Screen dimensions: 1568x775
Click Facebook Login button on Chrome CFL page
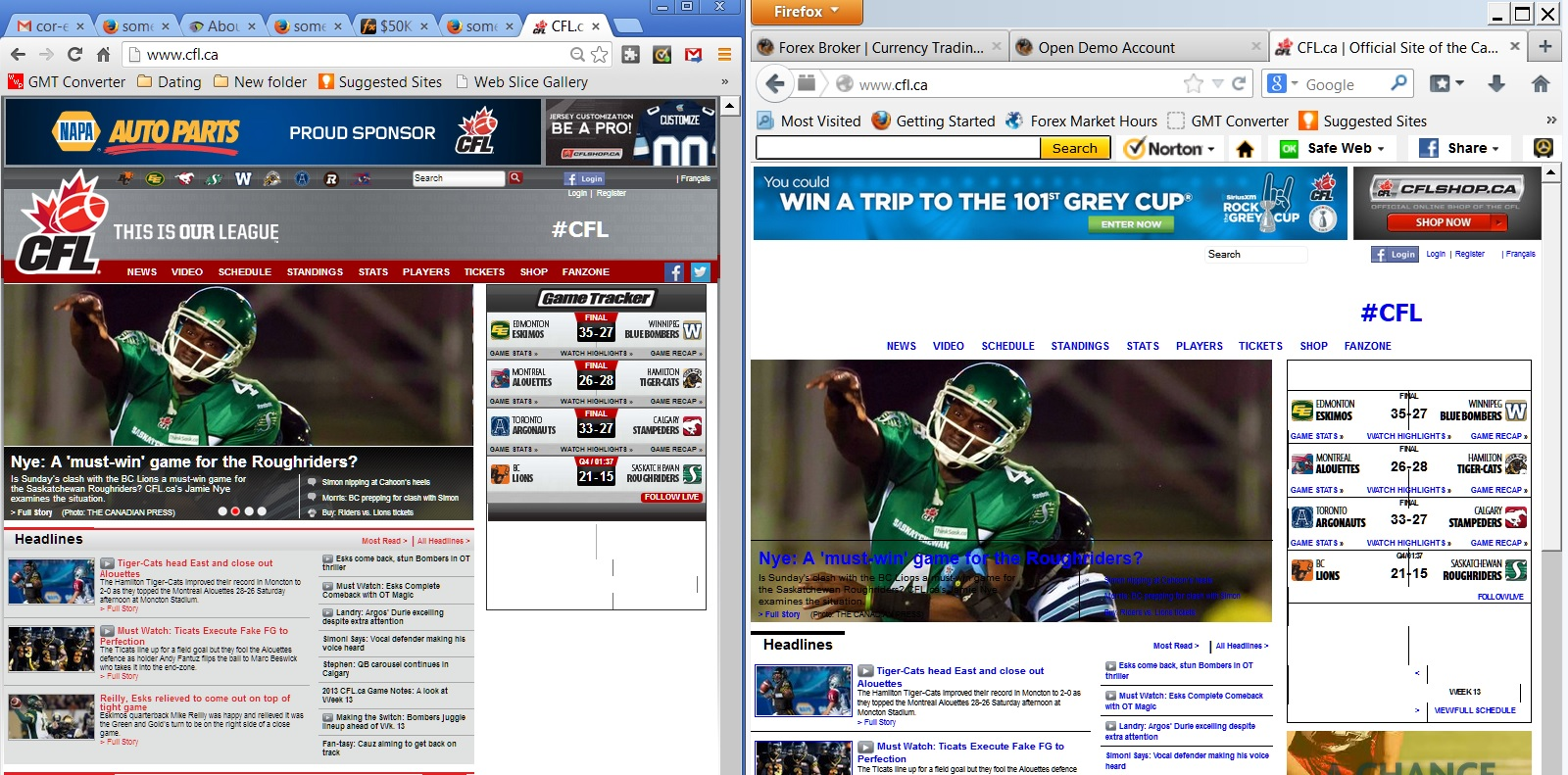[x=584, y=178]
